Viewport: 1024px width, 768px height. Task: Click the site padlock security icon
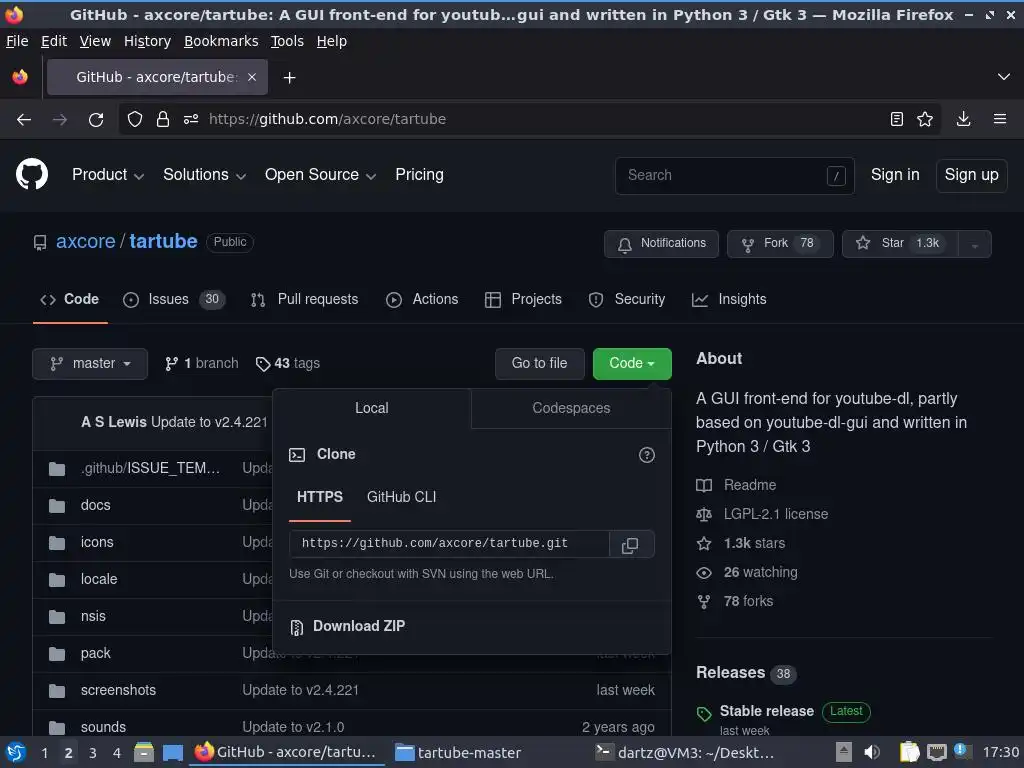pos(163,120)
